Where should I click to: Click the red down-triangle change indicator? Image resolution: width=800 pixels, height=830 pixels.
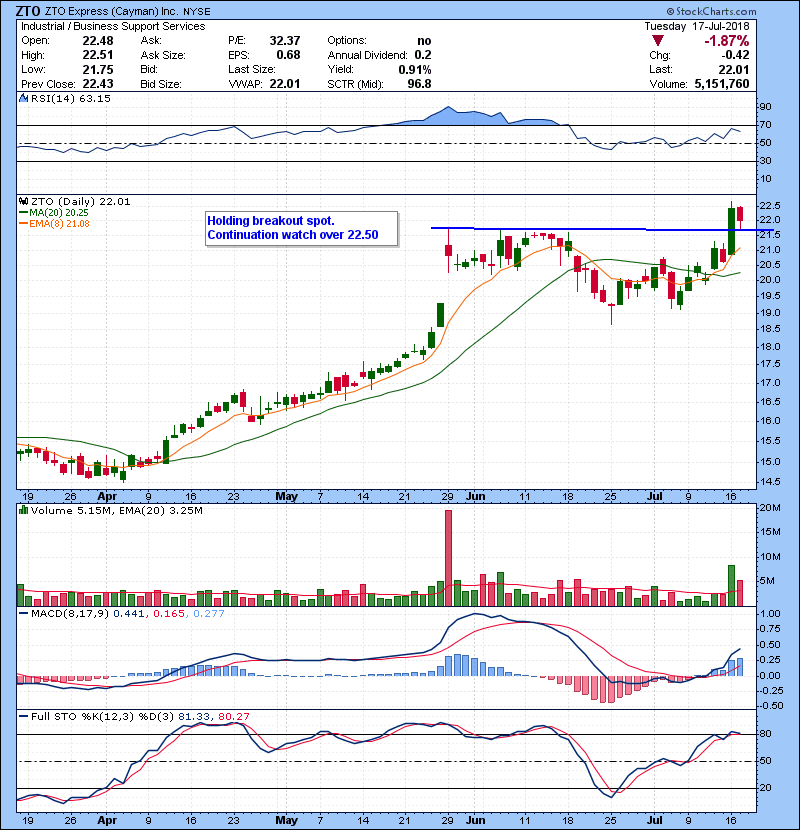(658, 41)
